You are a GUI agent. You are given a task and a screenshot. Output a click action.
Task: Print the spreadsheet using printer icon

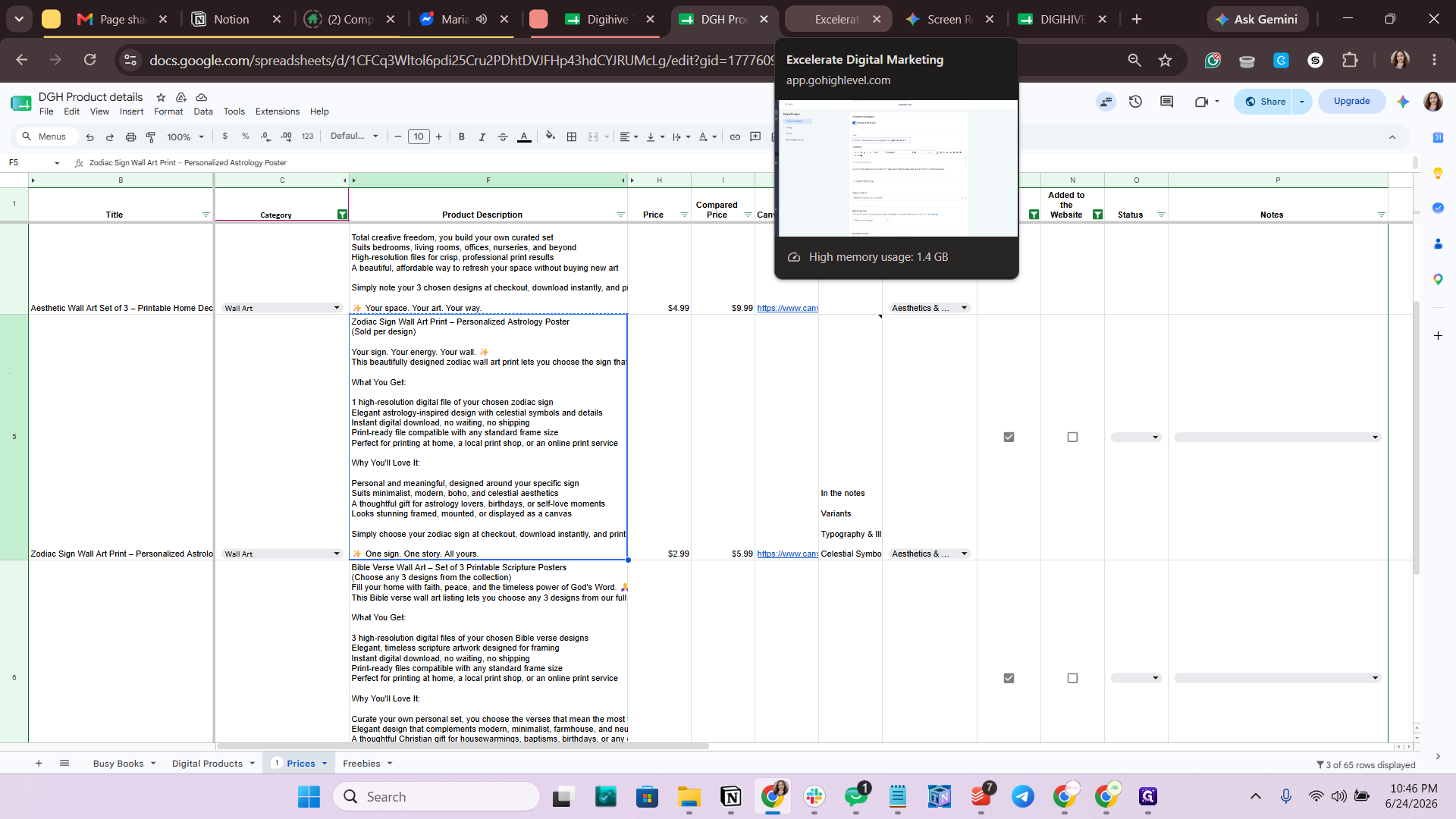130,136
